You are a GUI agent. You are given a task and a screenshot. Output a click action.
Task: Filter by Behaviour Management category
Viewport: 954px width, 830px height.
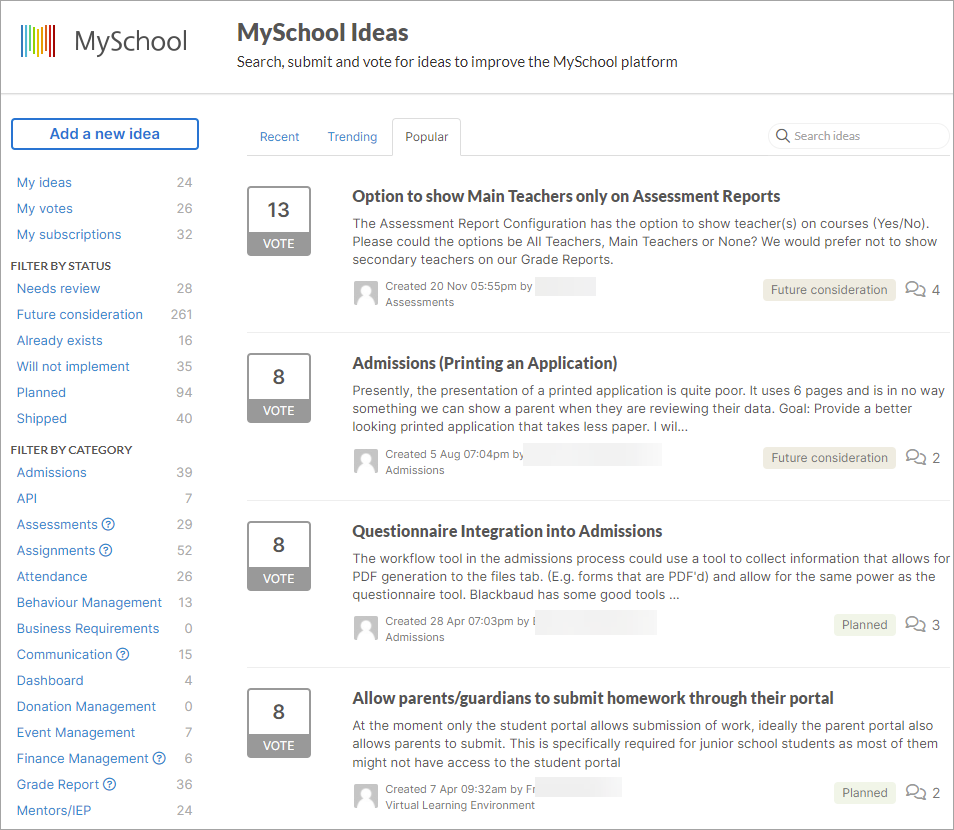pyautogui.click(x=89, y=603)
